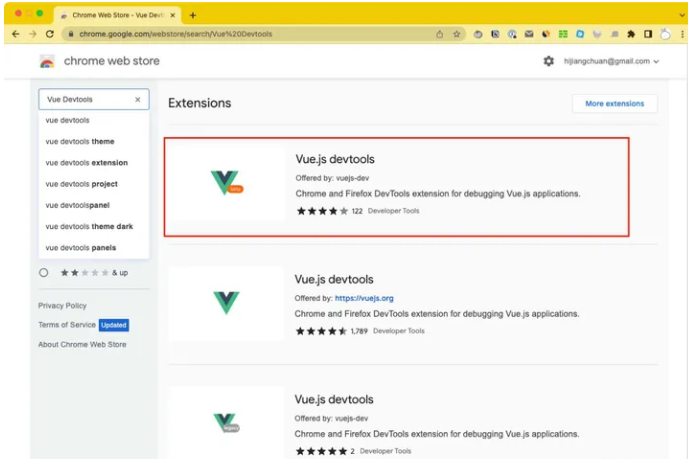Click the 122 ratings star row

coord(322,211)
